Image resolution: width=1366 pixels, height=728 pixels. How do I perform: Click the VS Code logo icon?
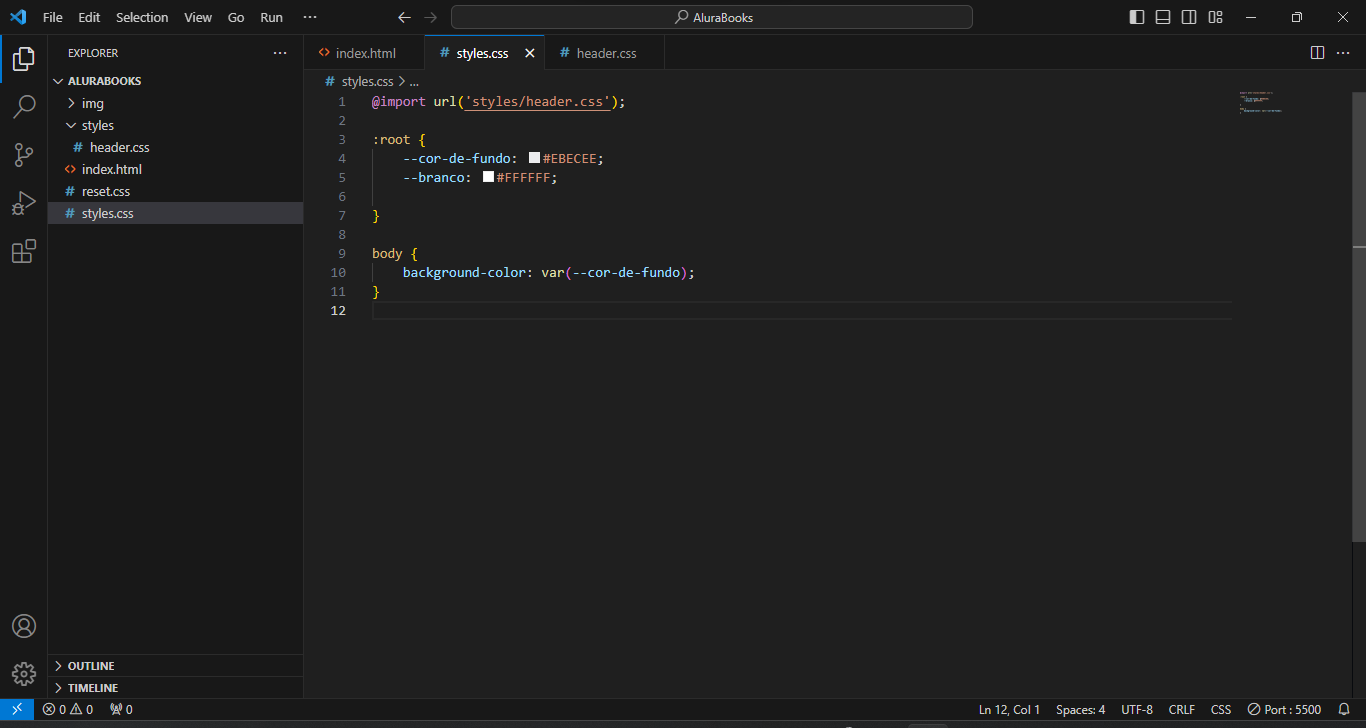pos(18,17)
